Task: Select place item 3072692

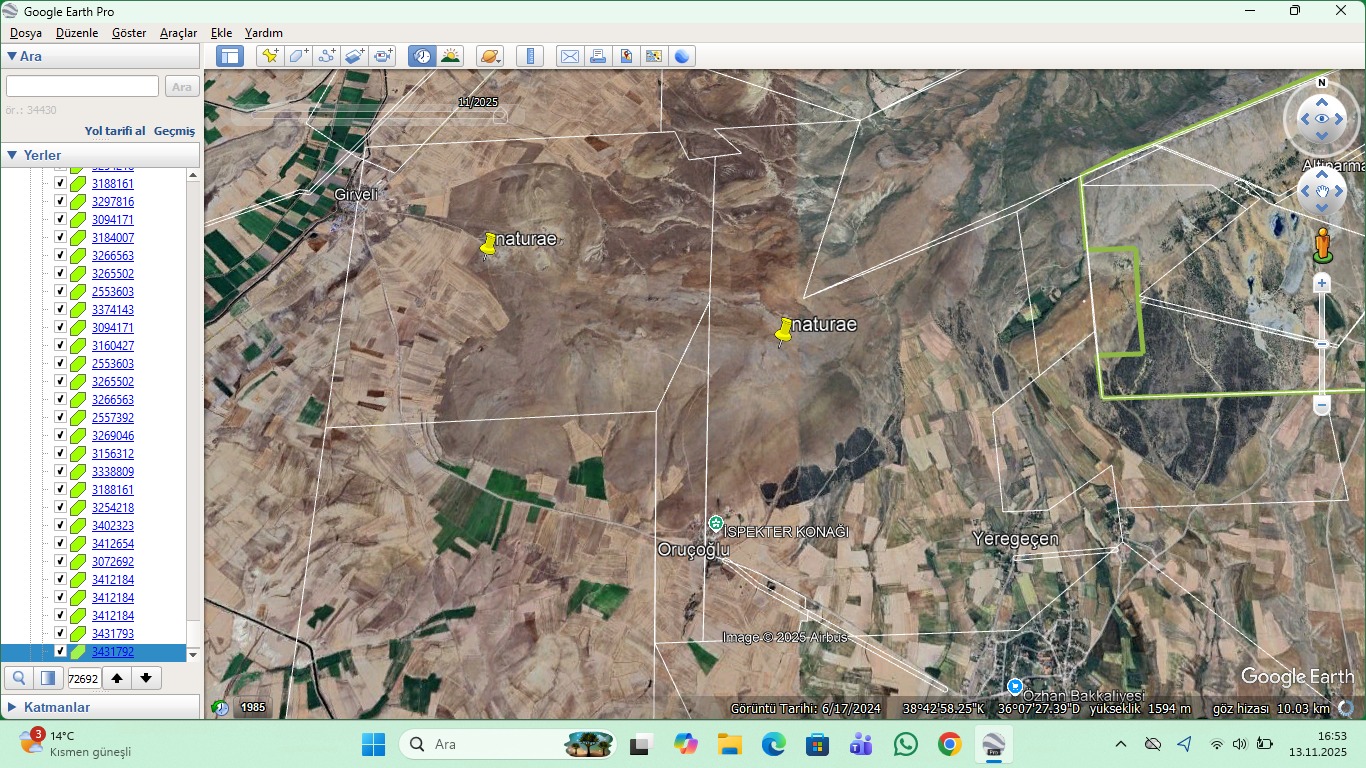Action: (x=113, y=562)
